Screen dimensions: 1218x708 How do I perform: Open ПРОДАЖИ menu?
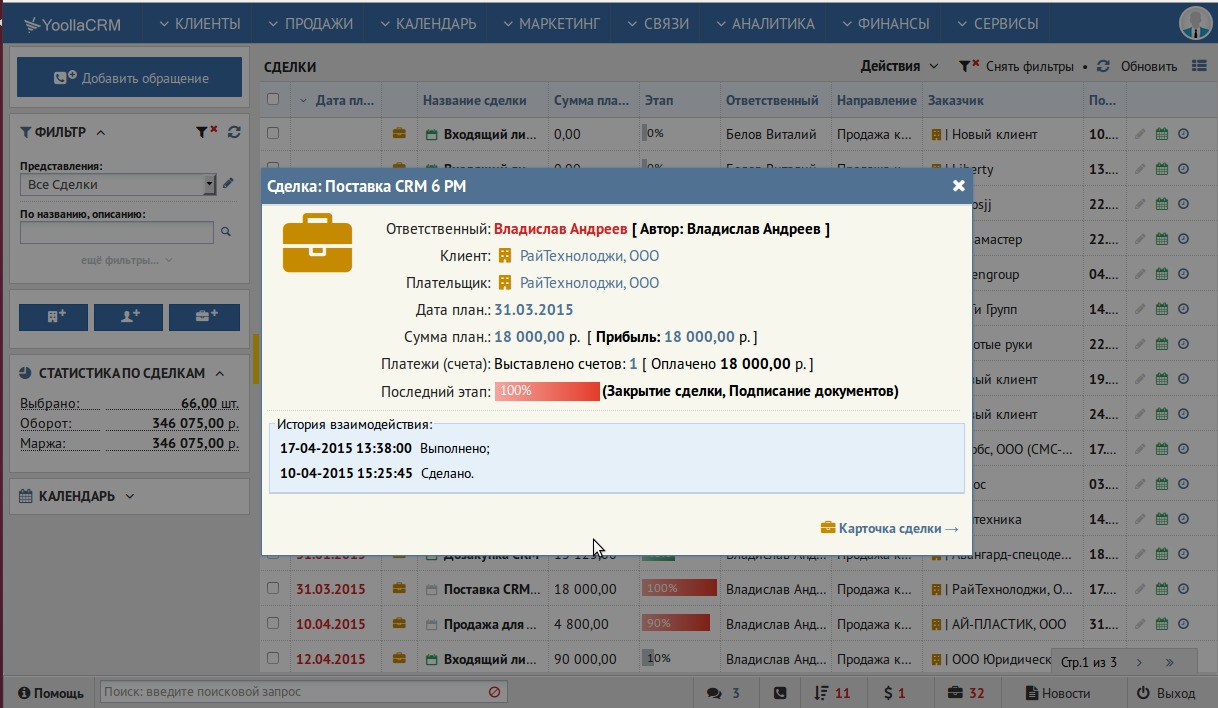[310, 23]
